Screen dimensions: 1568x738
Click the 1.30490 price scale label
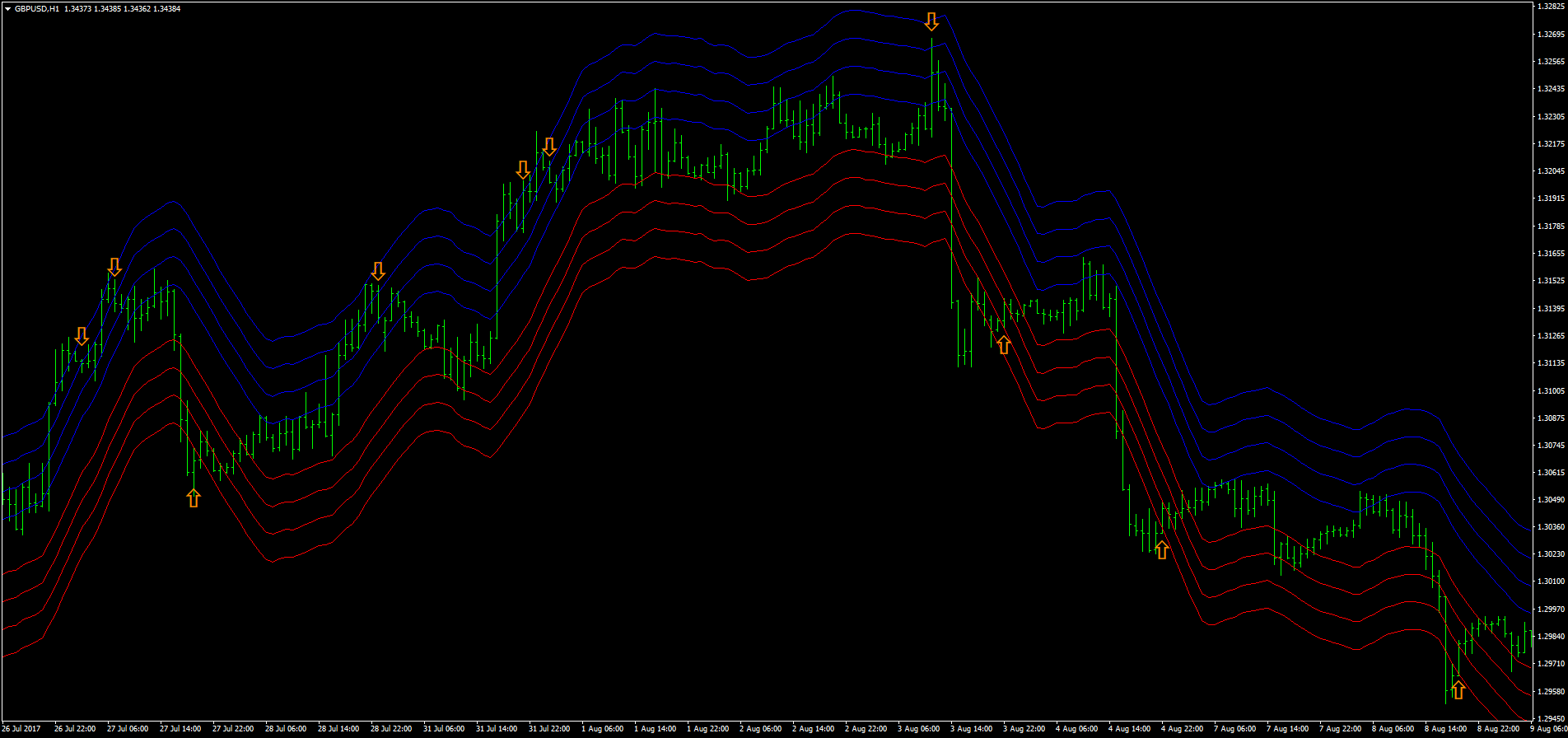click(1551, 499)
